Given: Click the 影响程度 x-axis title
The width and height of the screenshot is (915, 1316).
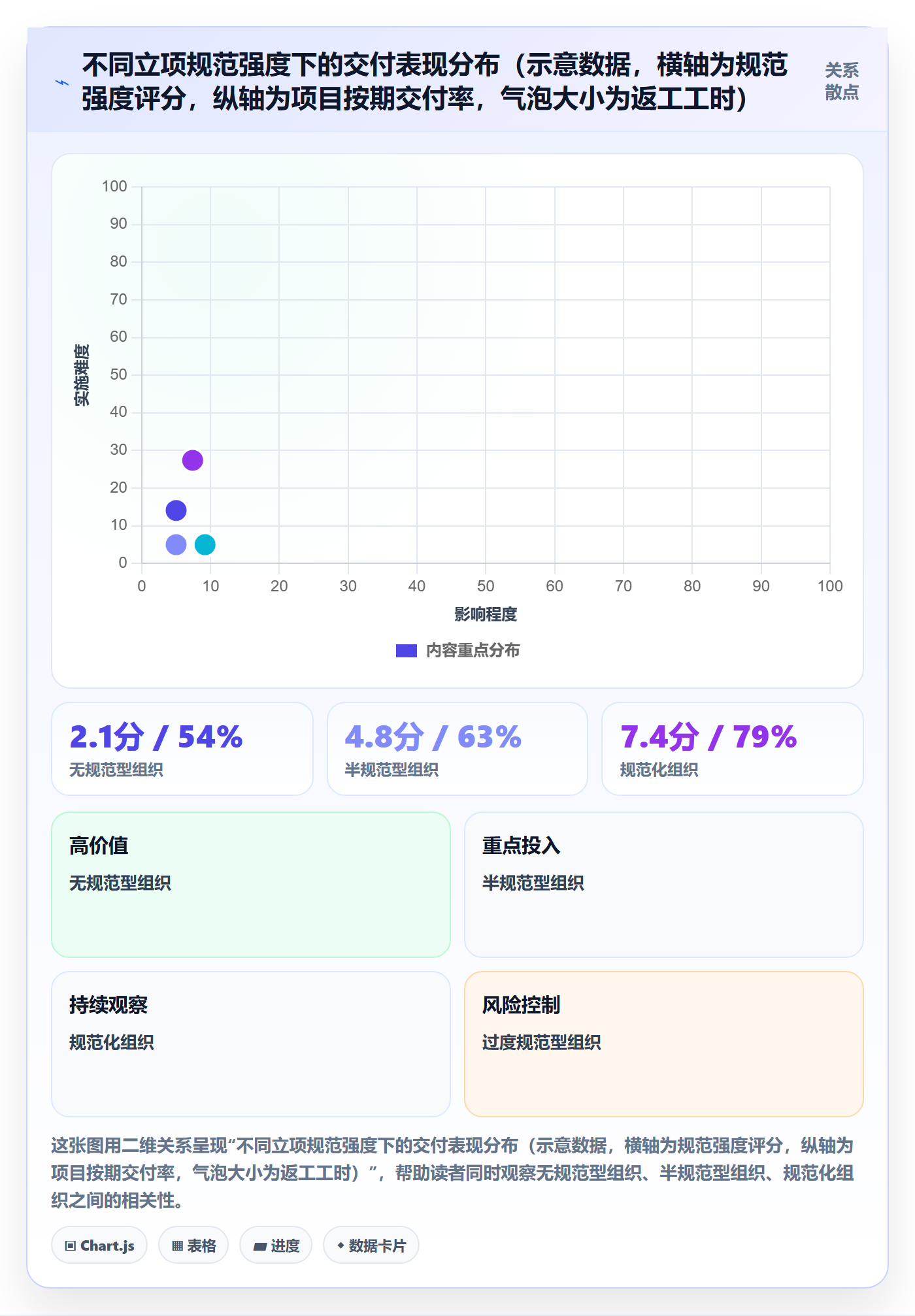Looking at the screenshot, I should (x=486, y=614).
